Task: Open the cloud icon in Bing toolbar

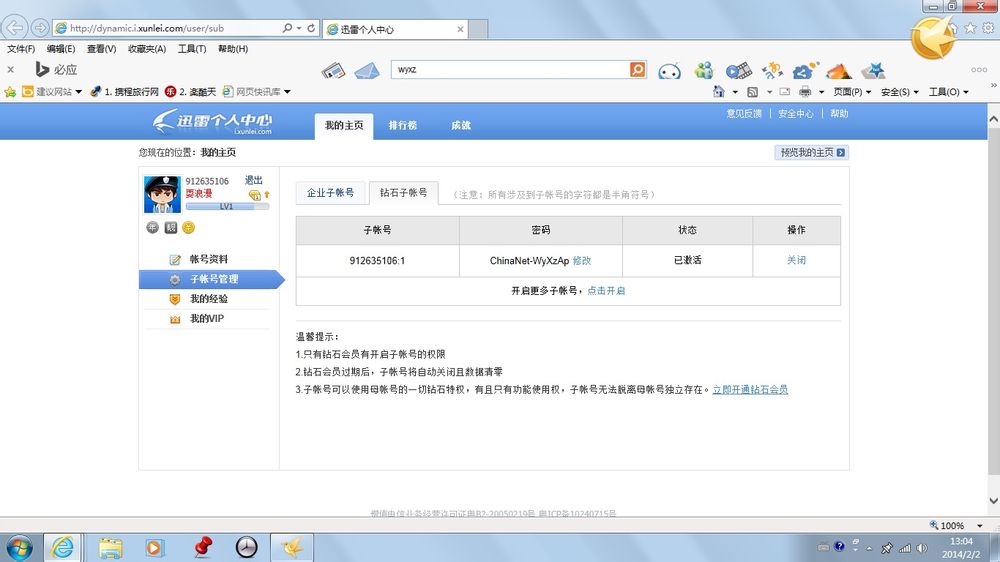Action: pos(805,70)
